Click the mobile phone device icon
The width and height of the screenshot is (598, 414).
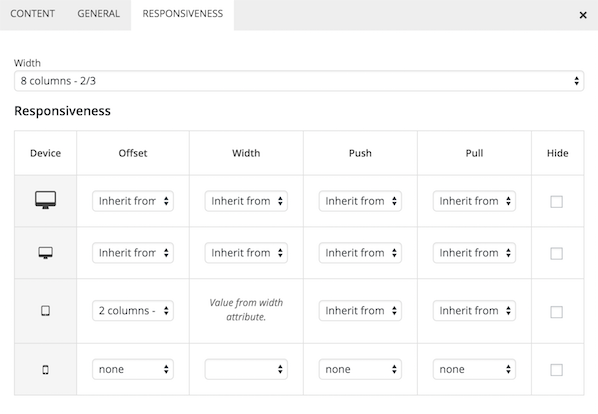click(45, 369)
